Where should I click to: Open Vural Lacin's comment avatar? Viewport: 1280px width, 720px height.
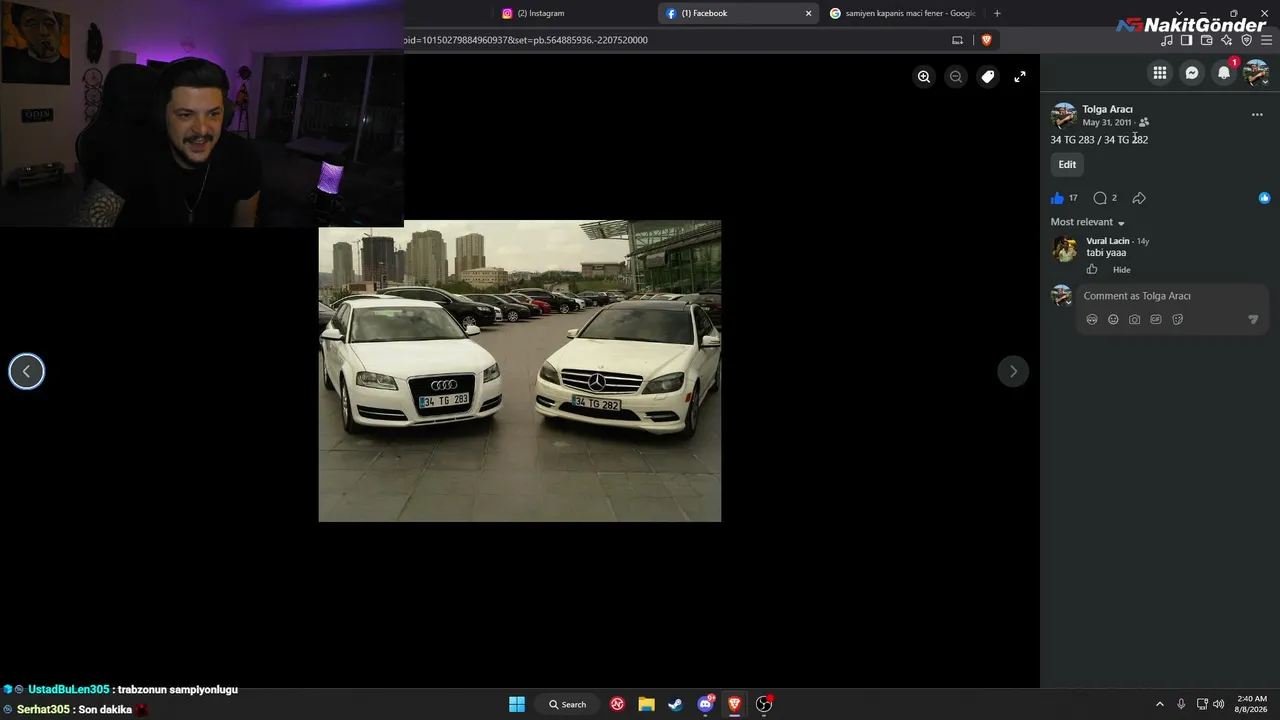click(1064, 248)
